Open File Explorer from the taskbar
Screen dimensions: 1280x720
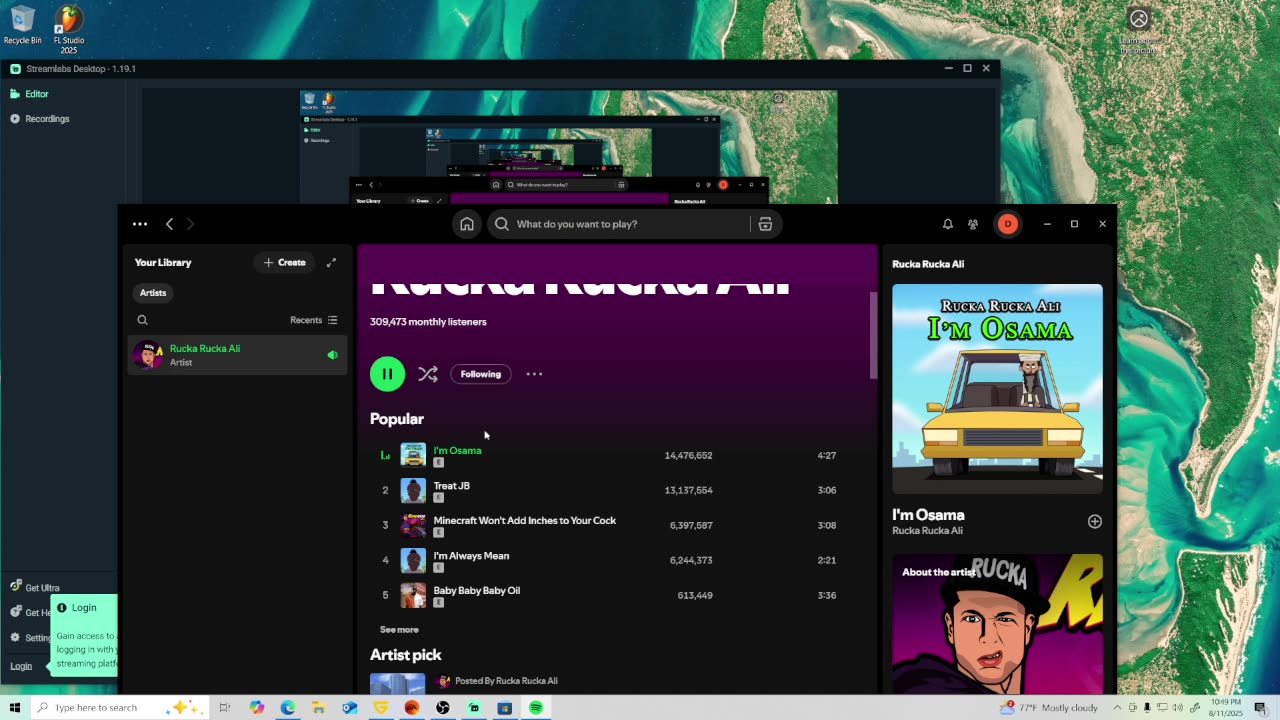pyautogui.click(x=319, y=708)
